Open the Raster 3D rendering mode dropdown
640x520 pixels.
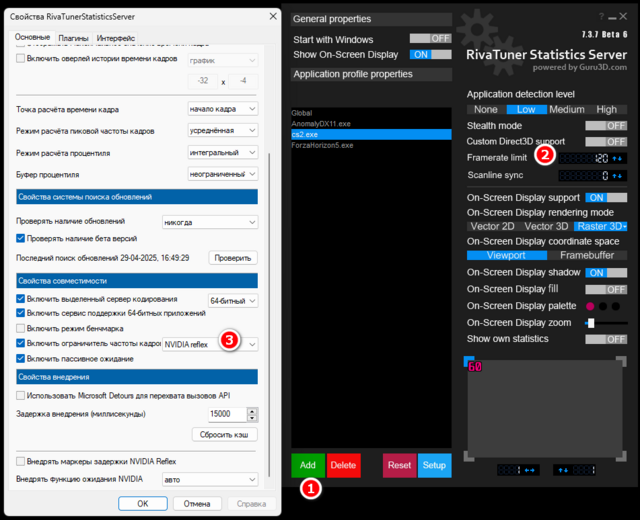pos(600,226)
